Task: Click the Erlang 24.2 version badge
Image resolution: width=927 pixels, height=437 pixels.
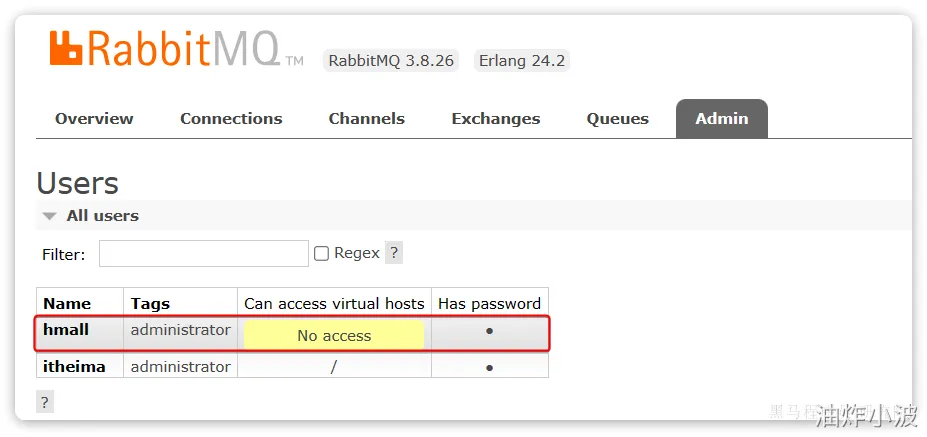Action: point(521,60)
